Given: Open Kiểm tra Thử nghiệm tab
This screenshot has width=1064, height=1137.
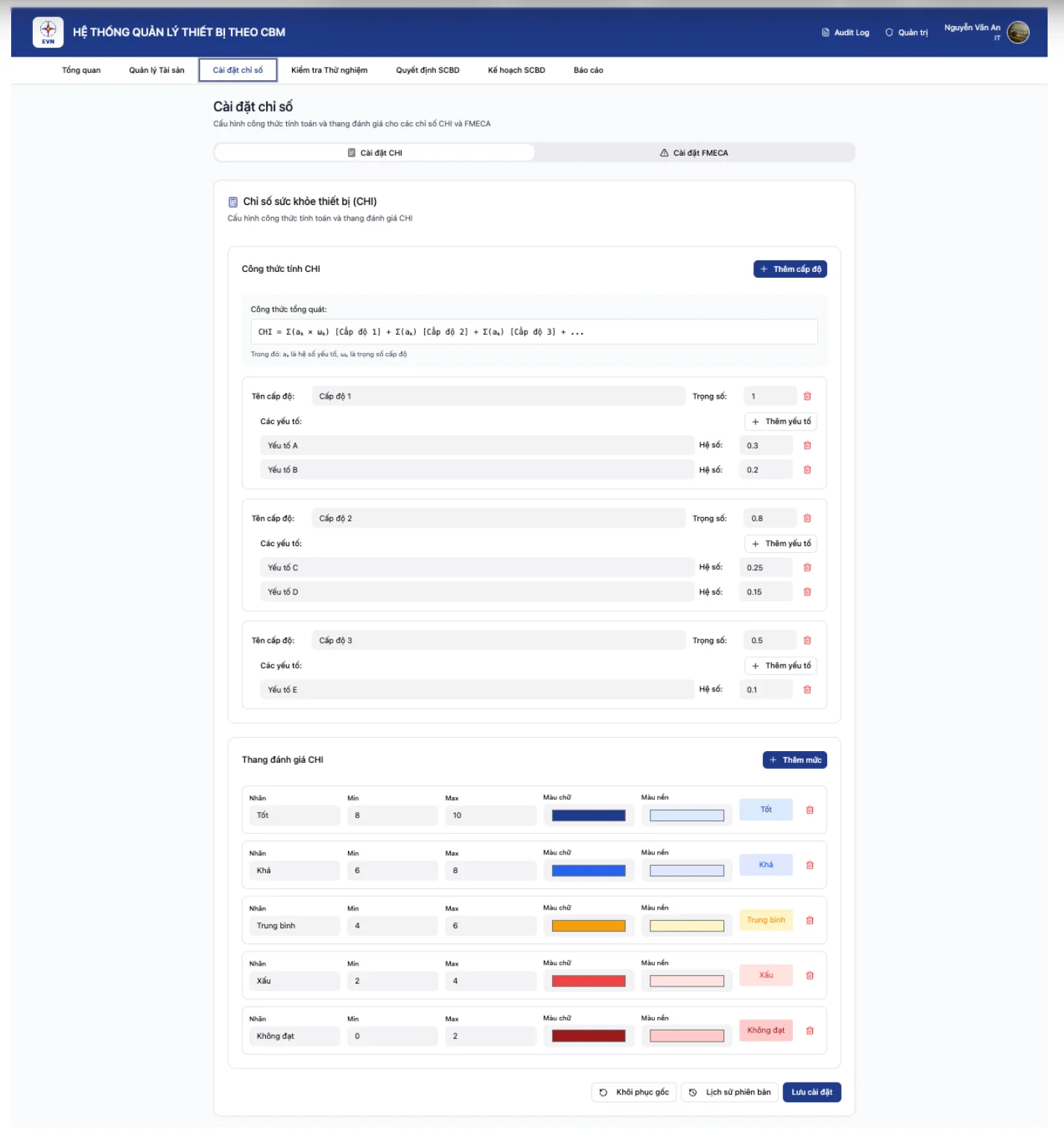Looking at the screenshot, I should [x=329, y=70].
